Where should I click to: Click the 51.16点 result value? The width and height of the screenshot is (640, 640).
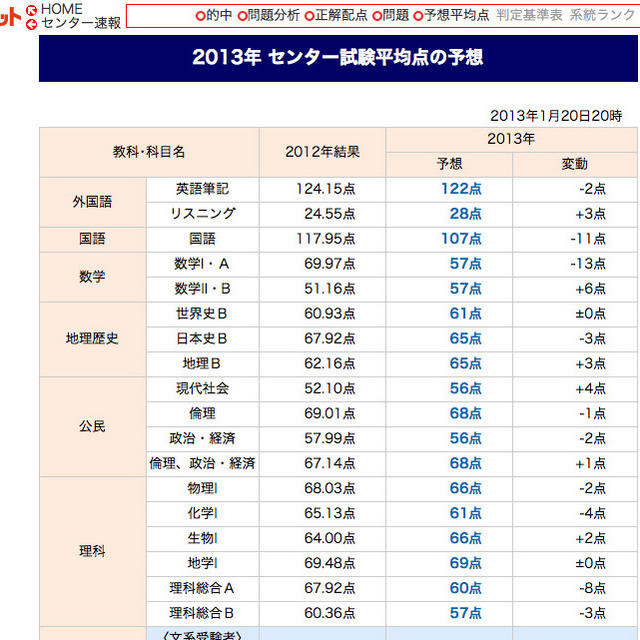330,289
